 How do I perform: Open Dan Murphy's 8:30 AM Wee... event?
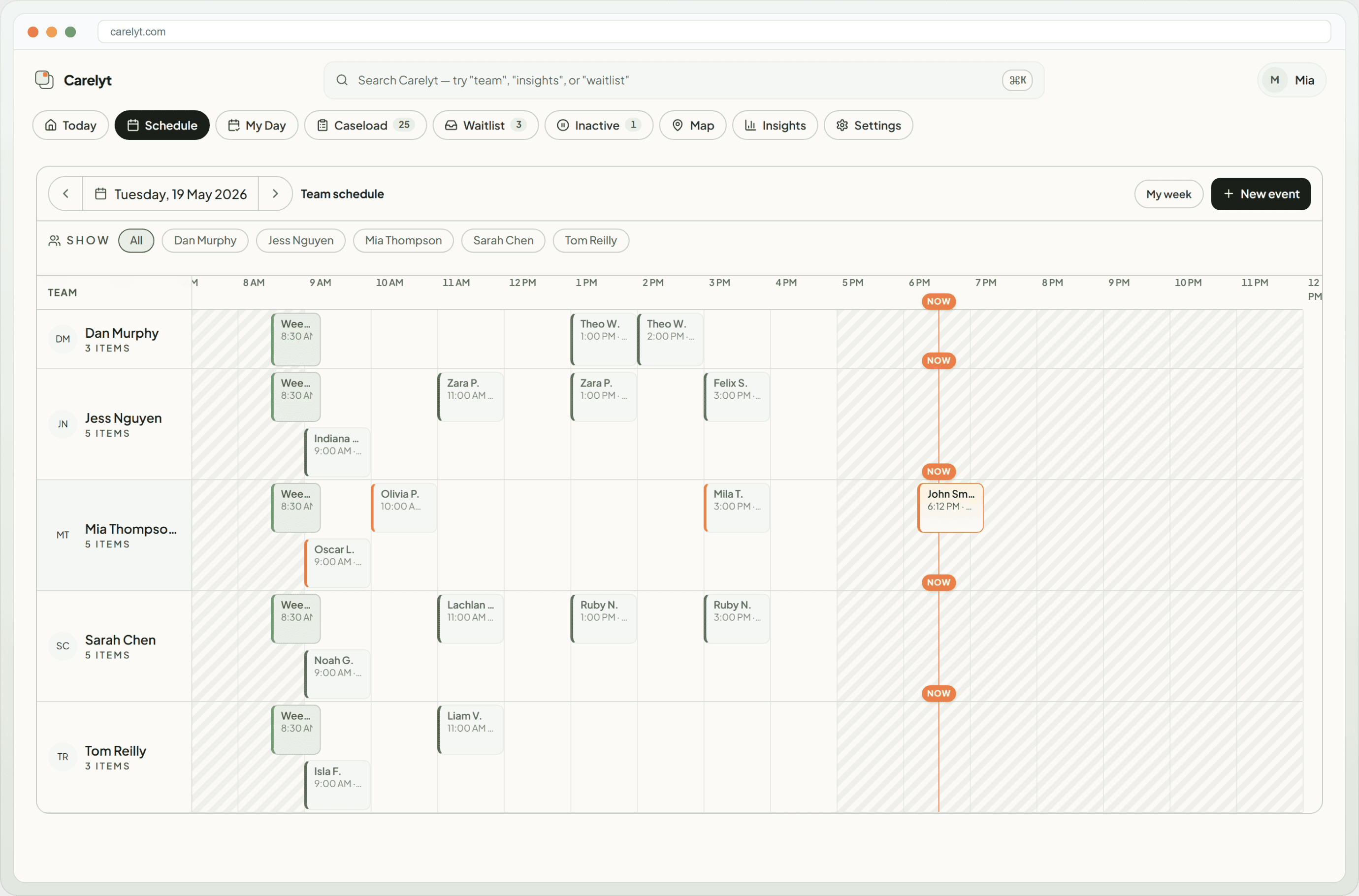click(x=295, y=339)
